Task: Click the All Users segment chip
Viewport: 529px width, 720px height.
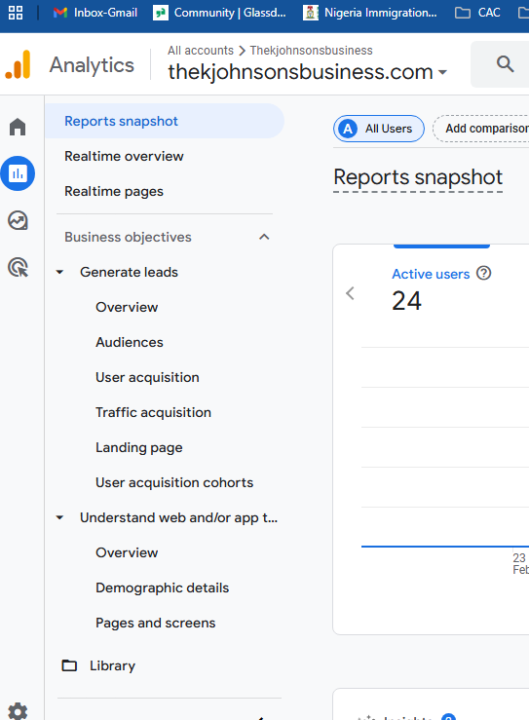Action: pyautogui.click(x=379, y=129)
